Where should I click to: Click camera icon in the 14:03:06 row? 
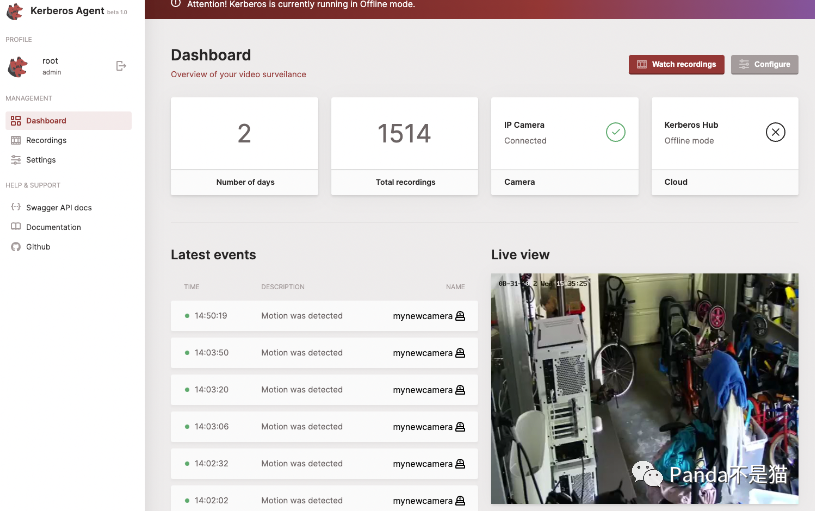pyautogui.click(x=460, y=427)
